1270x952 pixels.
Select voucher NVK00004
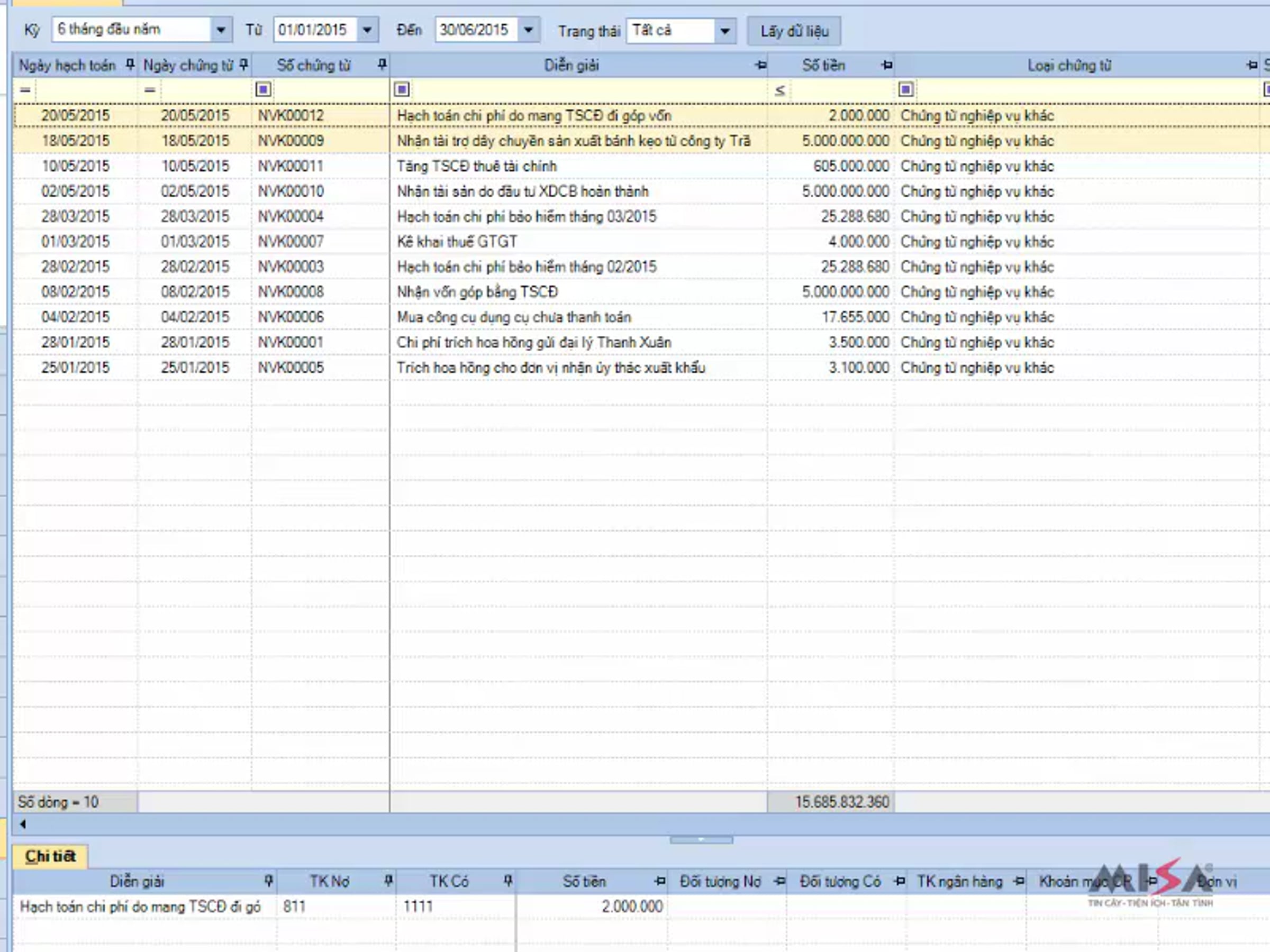tap(291, 216)
